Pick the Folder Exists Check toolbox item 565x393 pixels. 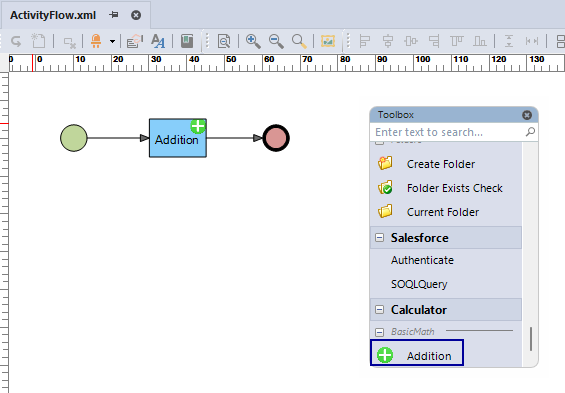point(446,188)
